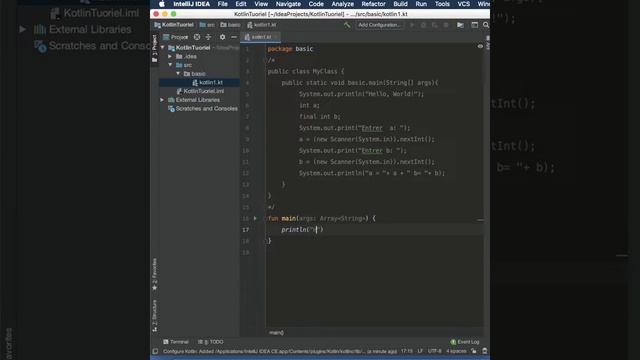Click the Search Everywhere magnifier icon
Viewport: 640px width, 360px height.
486,25
